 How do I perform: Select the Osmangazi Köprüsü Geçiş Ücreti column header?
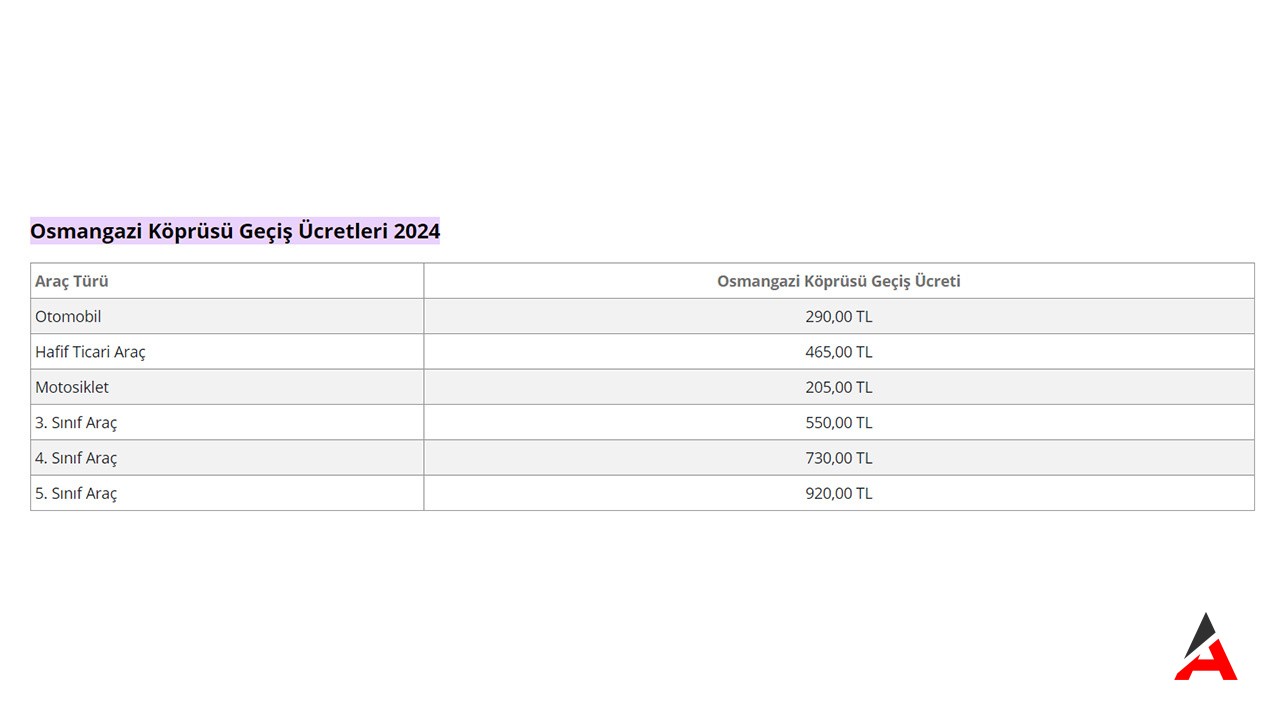[x=839, y=281]
